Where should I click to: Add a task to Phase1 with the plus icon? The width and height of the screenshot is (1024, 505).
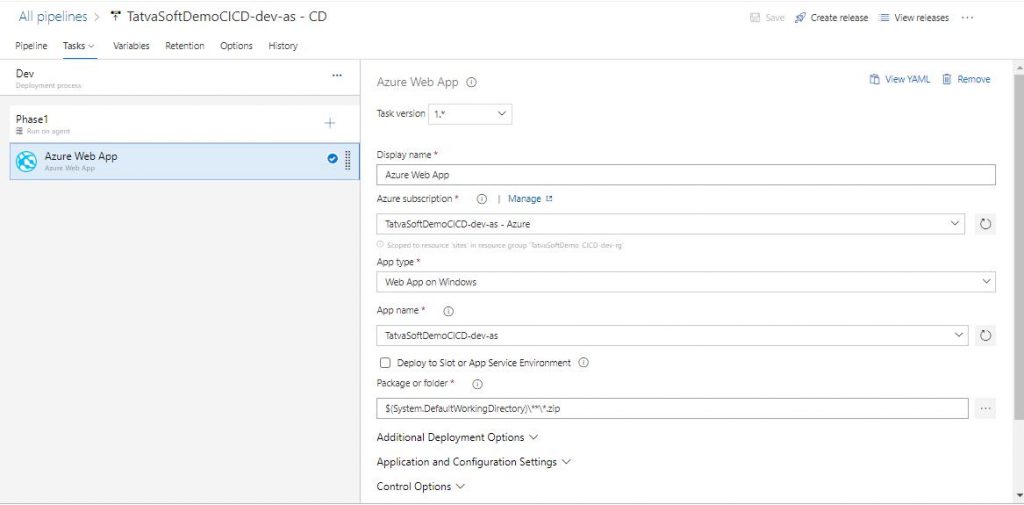pyautogui.click(x=330, y=123)
